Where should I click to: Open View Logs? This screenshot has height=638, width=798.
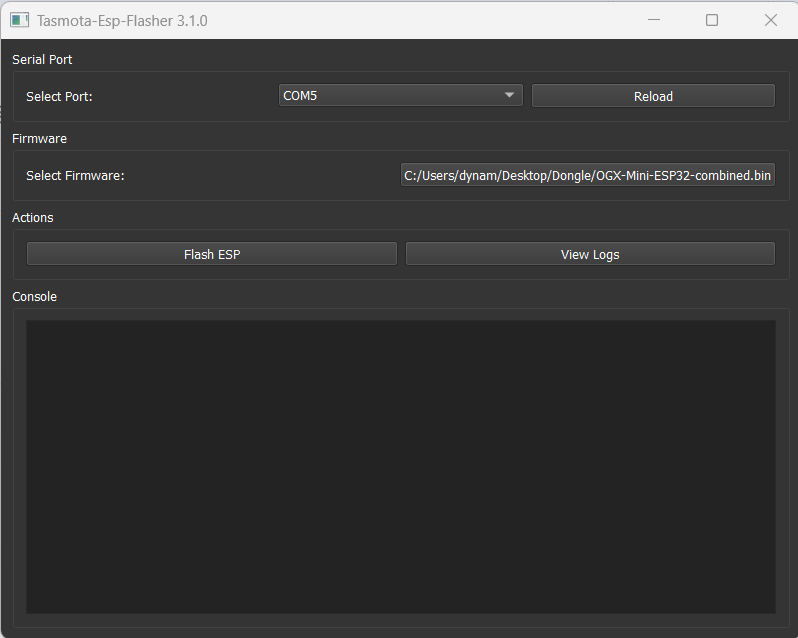pos(590,254)
